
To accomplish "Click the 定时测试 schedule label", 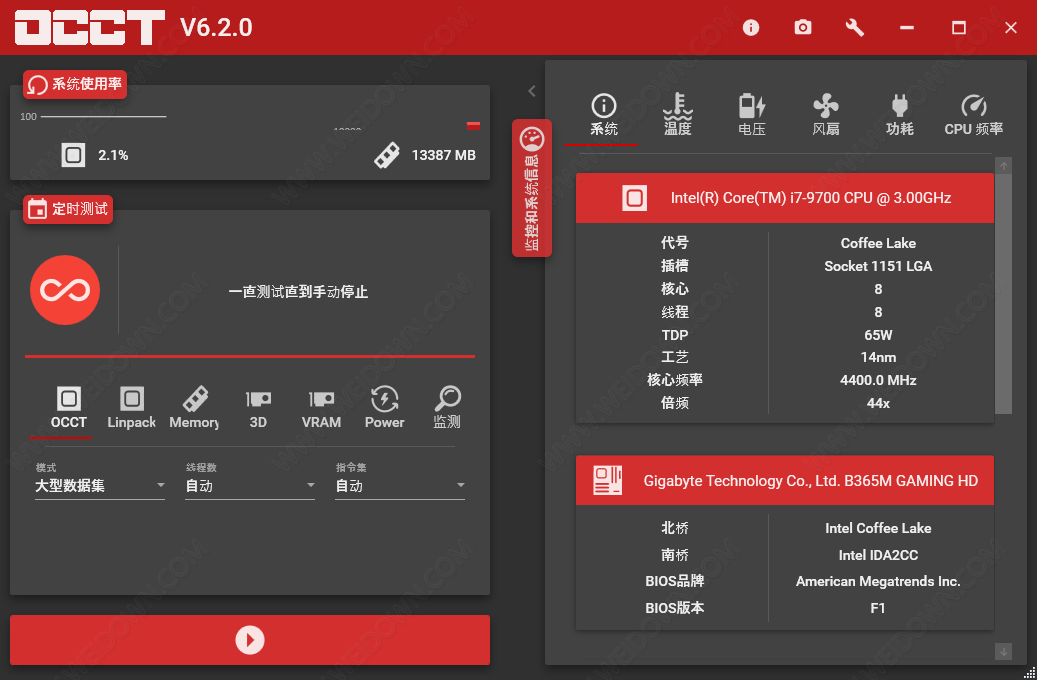I will tap(68, 210).
